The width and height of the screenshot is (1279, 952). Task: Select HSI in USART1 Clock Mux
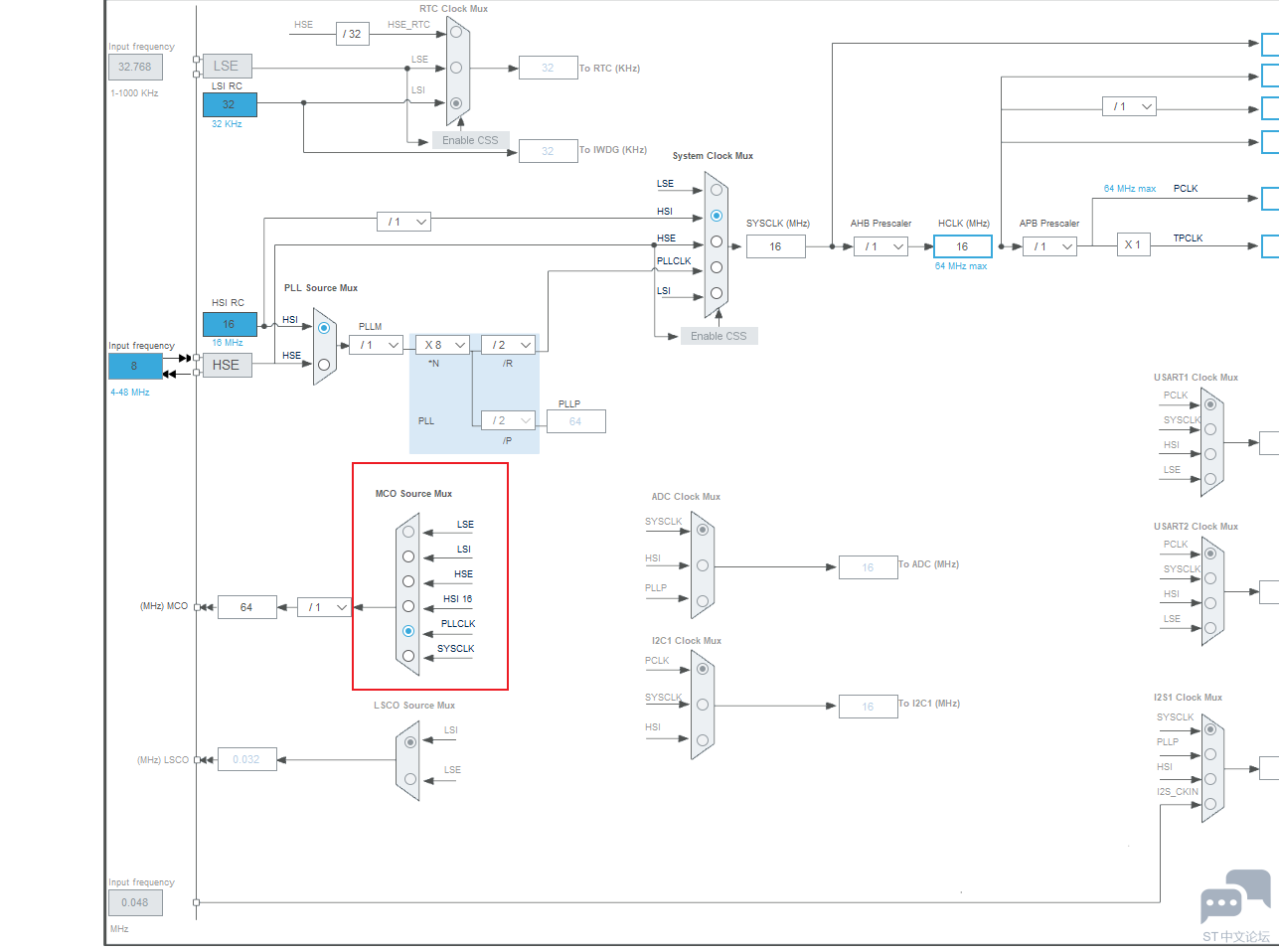[1210, 454]
